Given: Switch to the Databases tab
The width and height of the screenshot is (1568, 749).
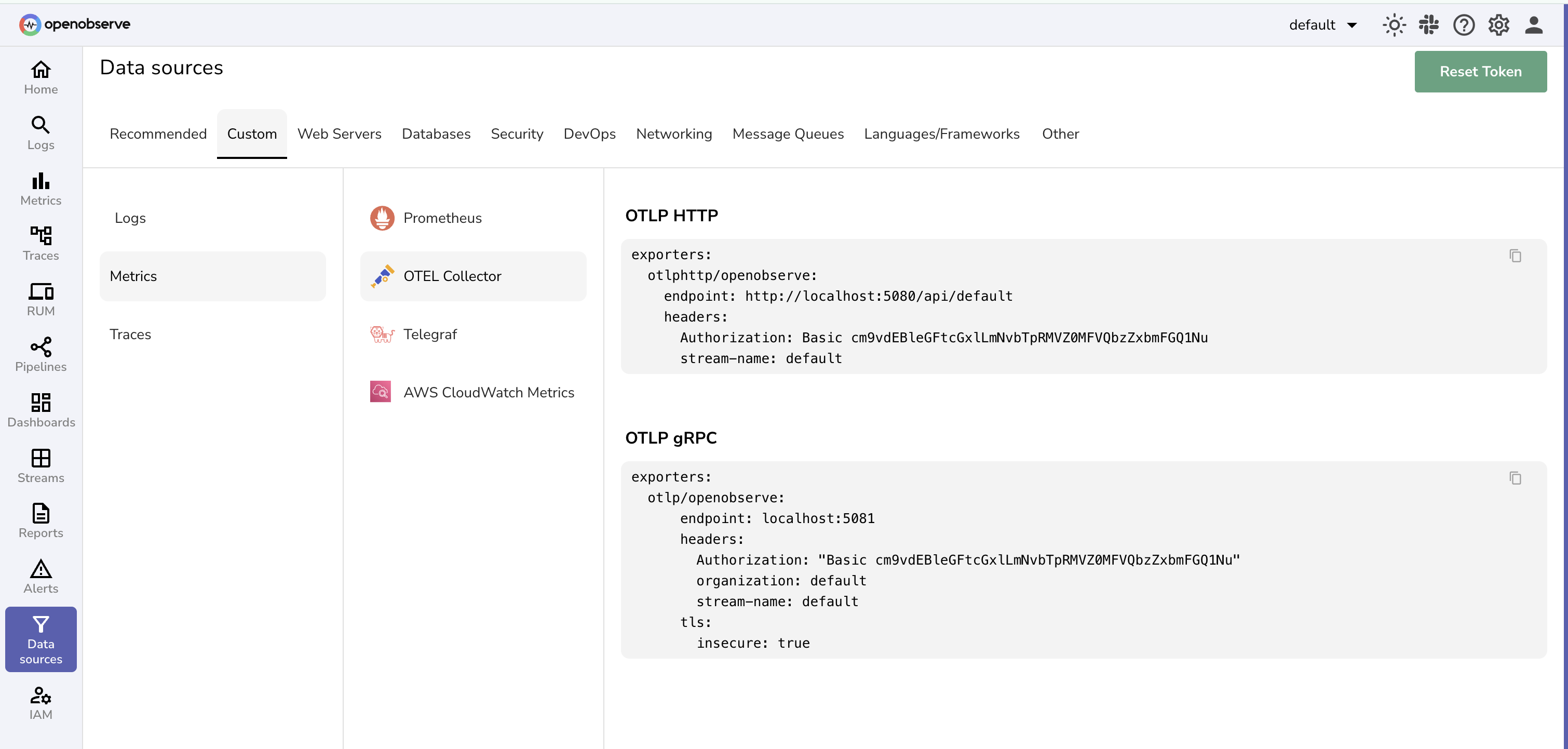Looking at the screenshot, I should [436, 134].
